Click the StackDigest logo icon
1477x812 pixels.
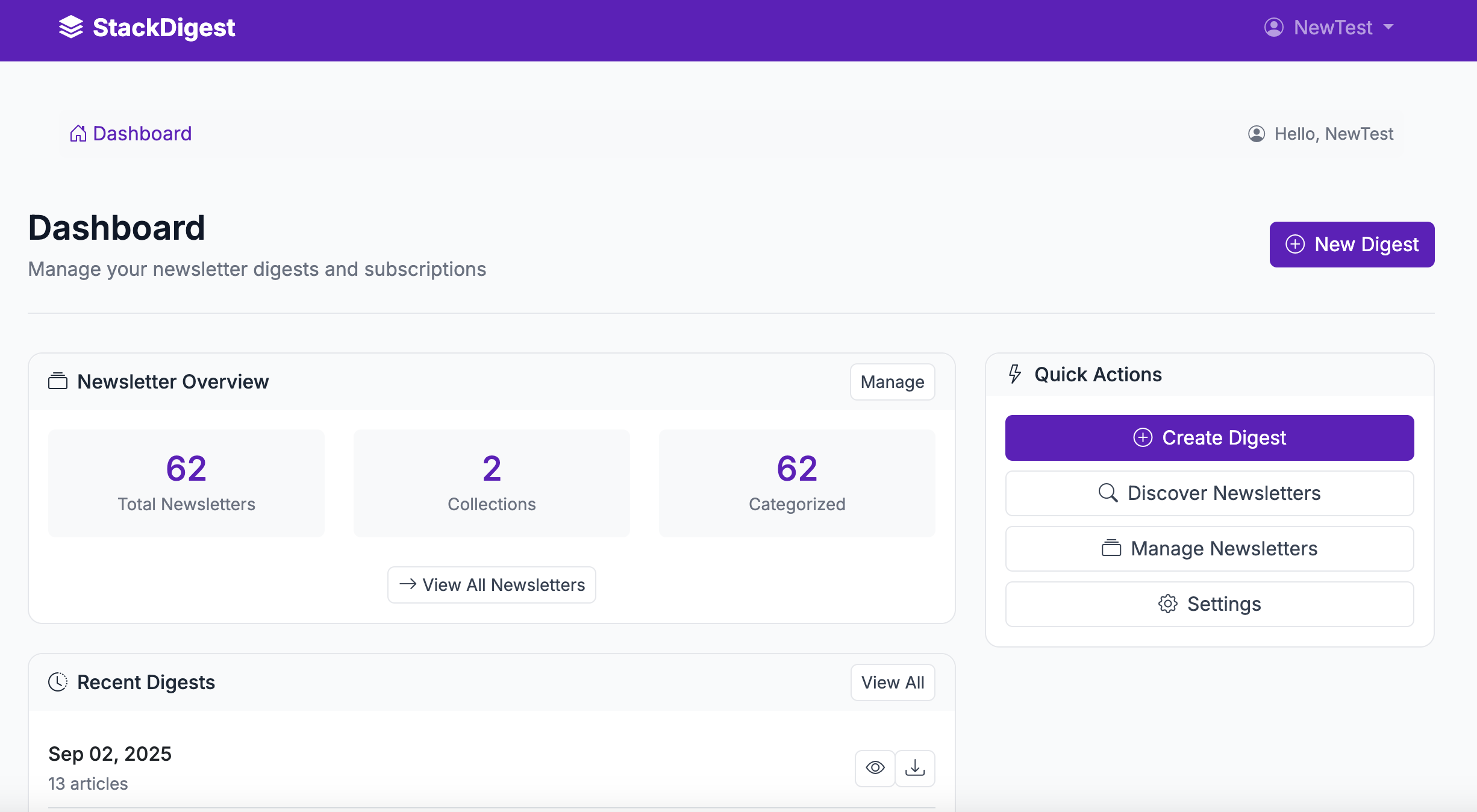click(71, 27)
